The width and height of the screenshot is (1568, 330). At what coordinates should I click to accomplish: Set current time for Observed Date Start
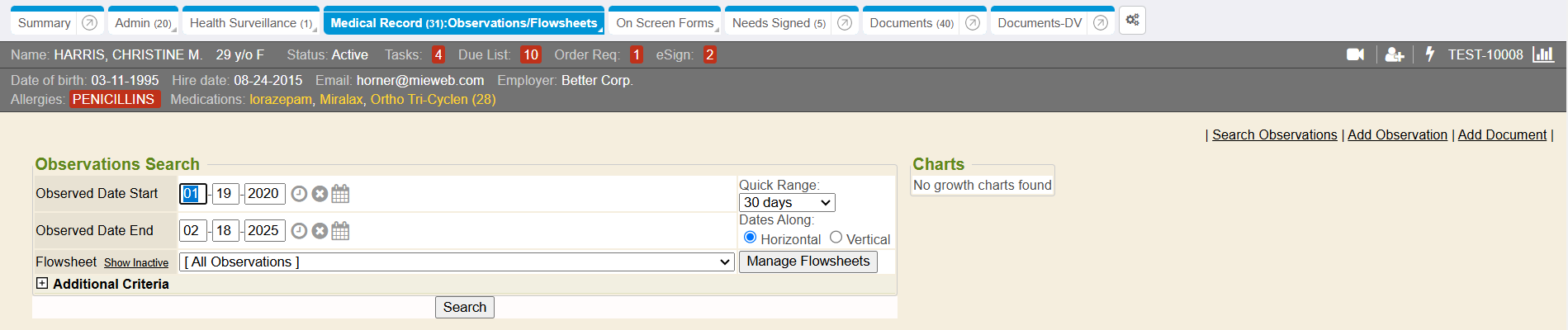pyautogui.click(x=299, y=194)
